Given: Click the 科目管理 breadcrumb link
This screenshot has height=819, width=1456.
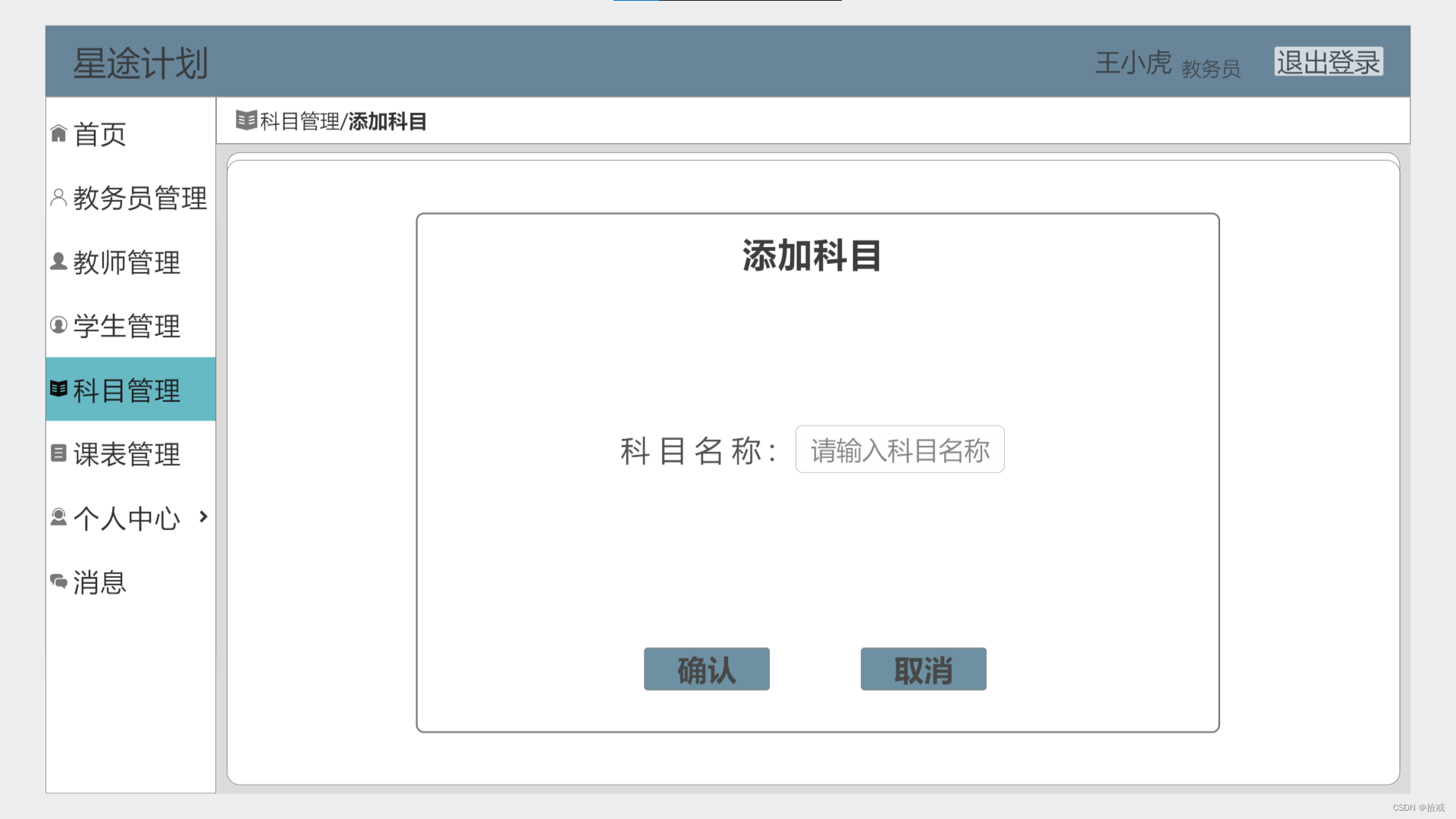Looking at the screenshot, I should (300, 121).
